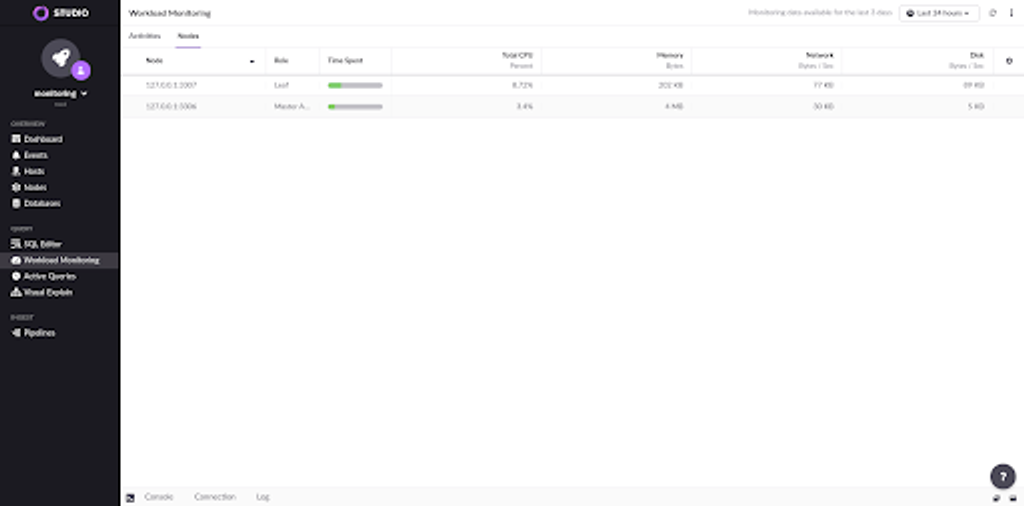The height and width of the screenshot is (506, 1024).
Task: Click the Master A... role cell
Action: tap(292, 106)
